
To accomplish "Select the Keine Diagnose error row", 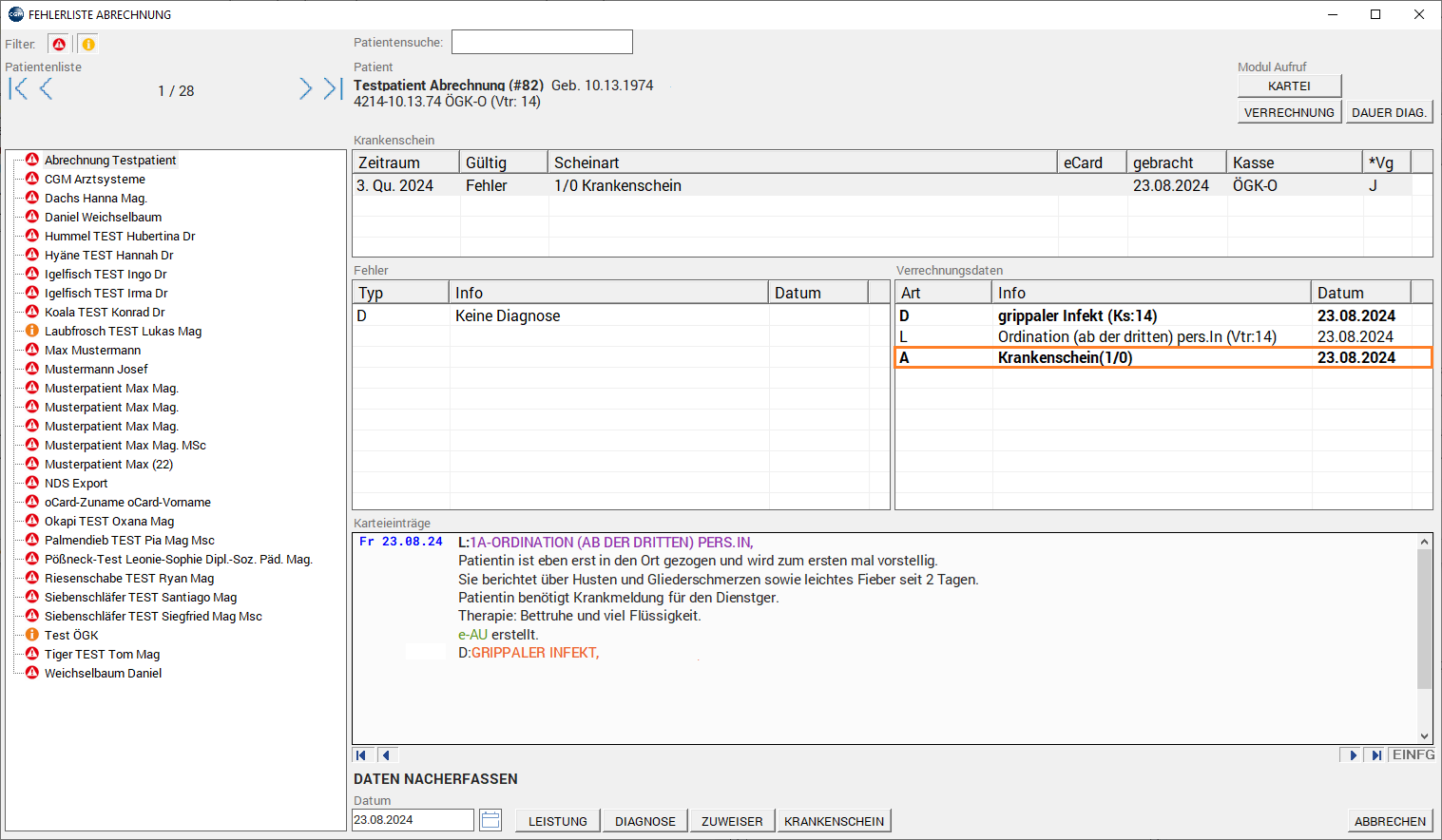I will click(x=508, y=316).
